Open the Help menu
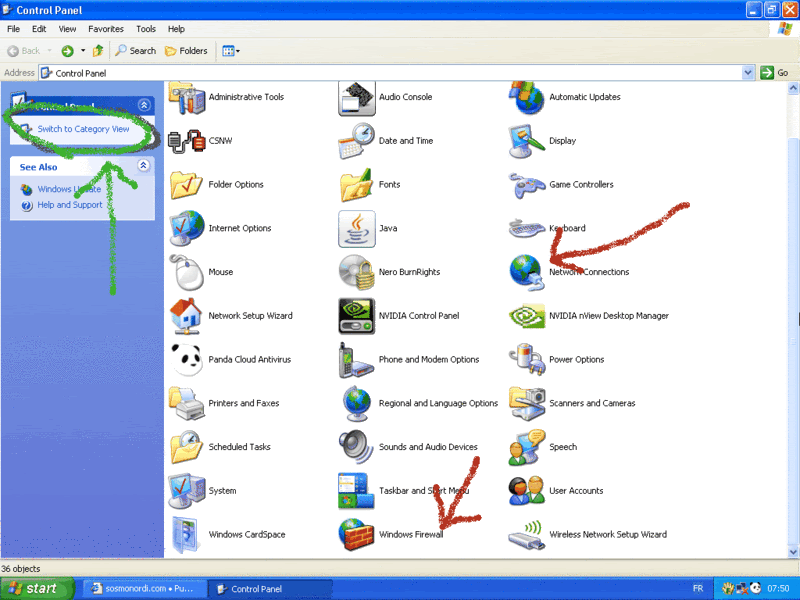Viewport: 800px width, 600px height. pyautogui.click(x=176, y=29)
